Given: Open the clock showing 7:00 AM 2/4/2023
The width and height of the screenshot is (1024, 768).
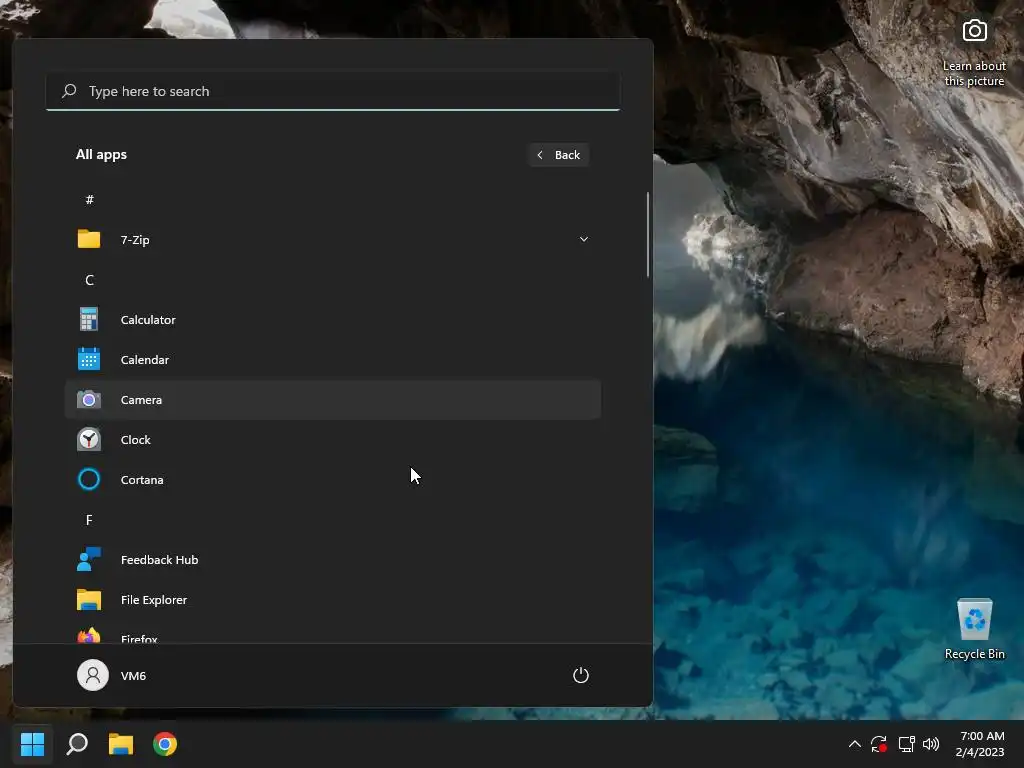Looking at the screenshot, I should 981,744.
